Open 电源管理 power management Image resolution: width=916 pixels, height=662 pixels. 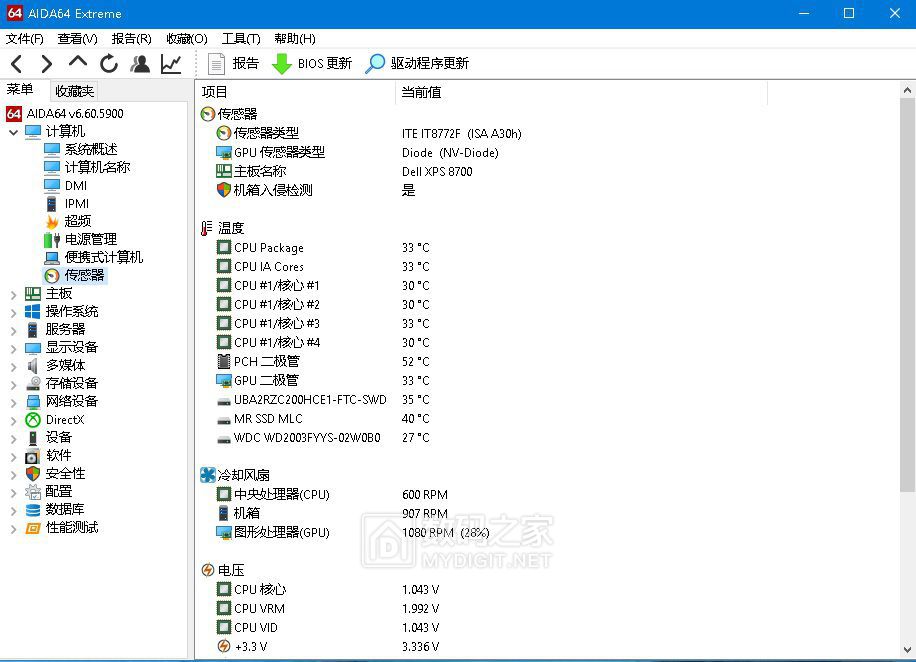pos(91,239)
